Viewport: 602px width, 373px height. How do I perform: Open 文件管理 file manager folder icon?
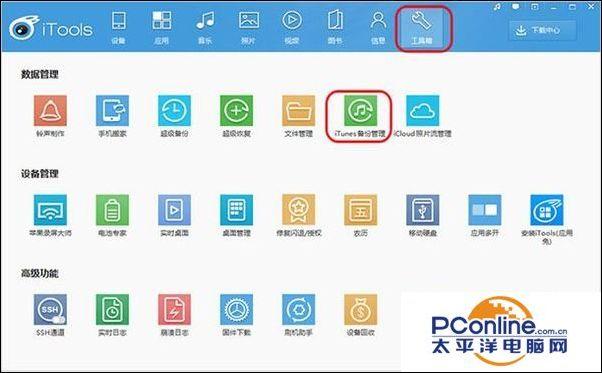pyautogui.click(x=298, y=111)
